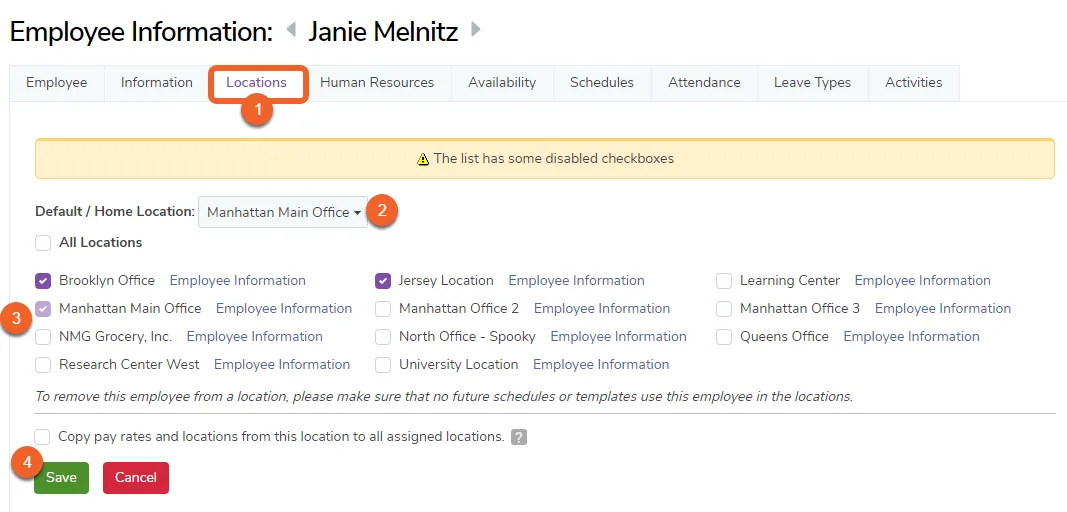Screen dimensions: 1067x512
Task: Switch to the Information tab
Action: [157, 82]
